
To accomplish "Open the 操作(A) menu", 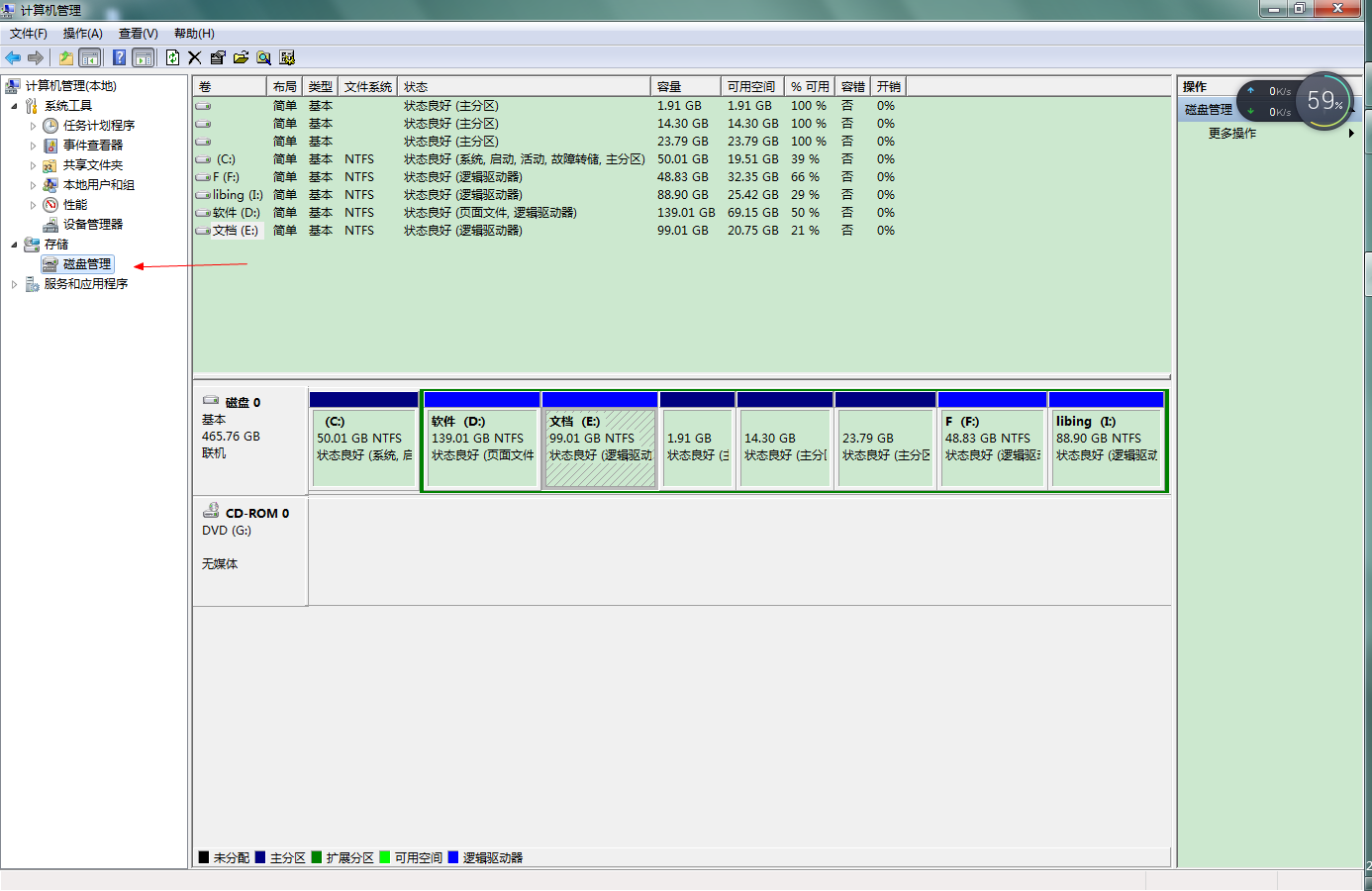I will point(83,34).
